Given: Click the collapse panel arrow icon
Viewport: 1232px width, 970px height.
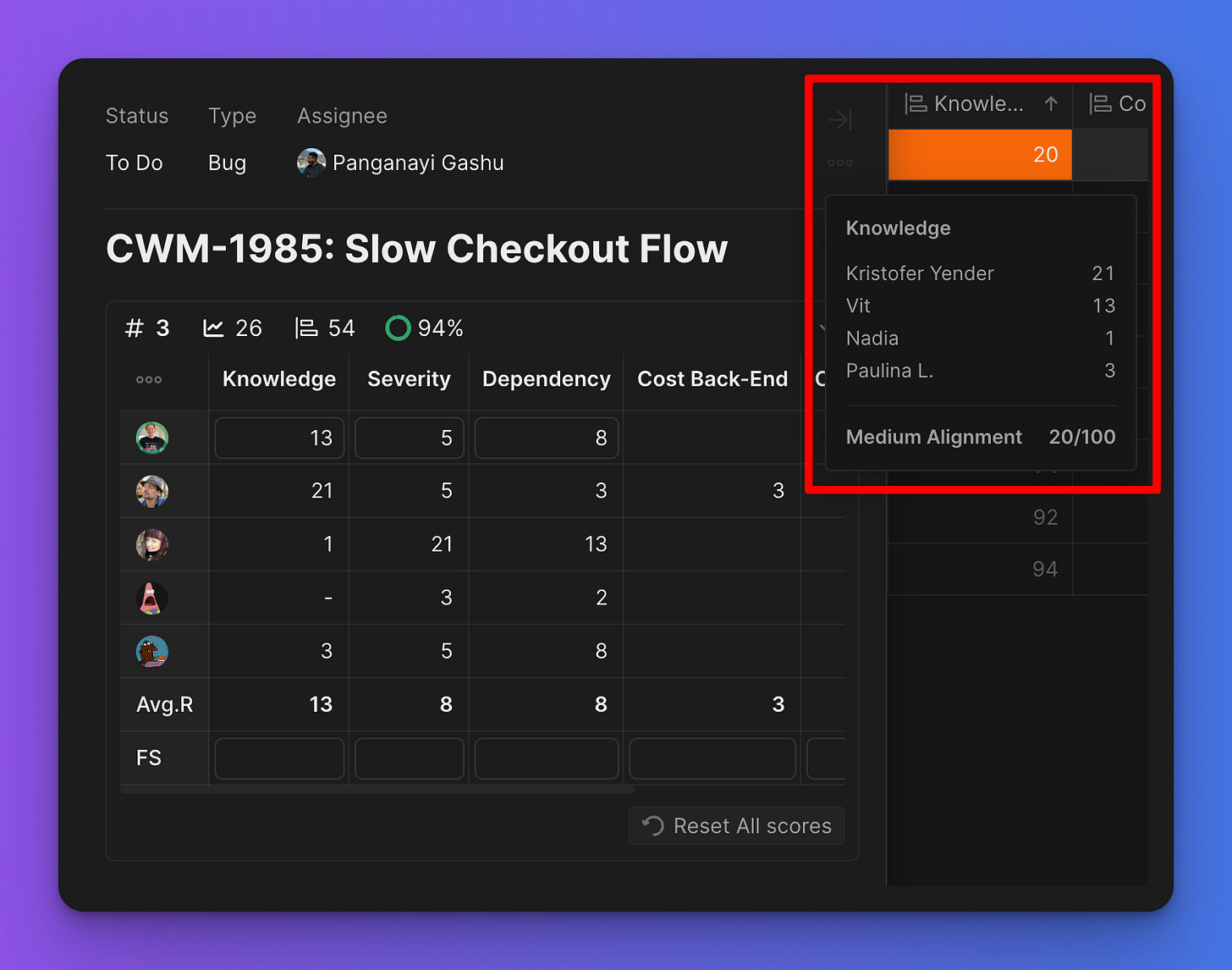Looking at the screenshot, I should click(839, 119).
